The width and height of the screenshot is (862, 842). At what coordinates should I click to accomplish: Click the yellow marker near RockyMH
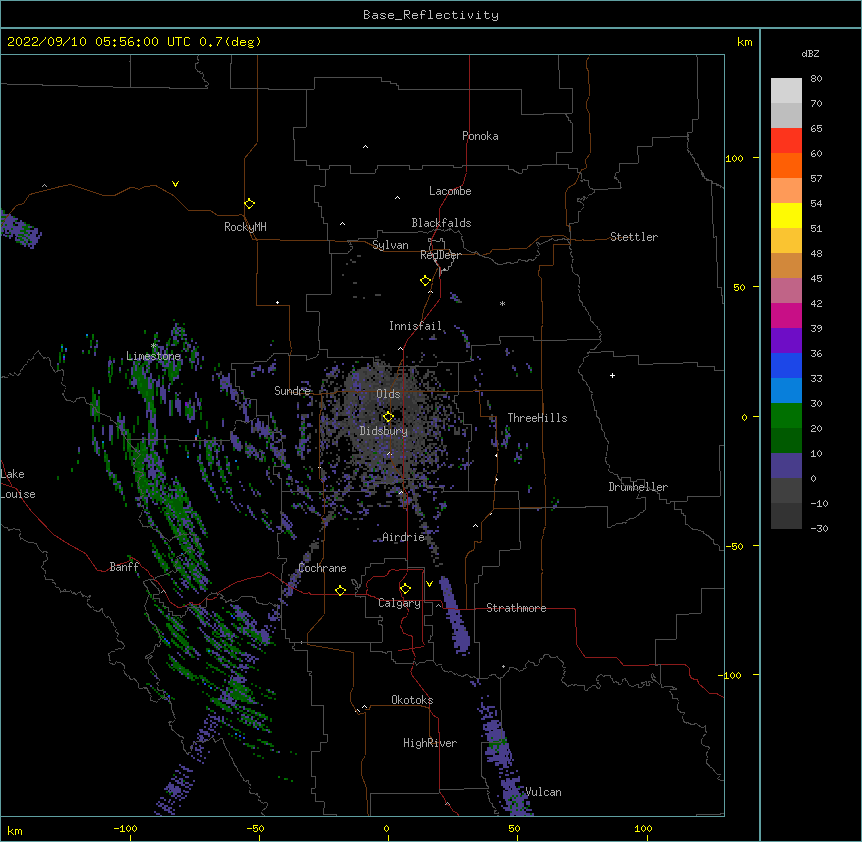249,204
